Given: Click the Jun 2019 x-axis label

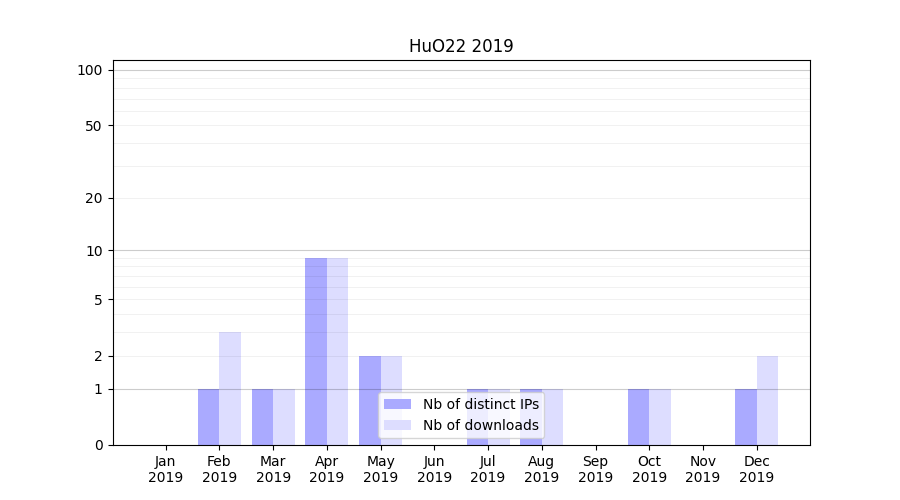Looking at the screenshot, I should (434, 469).
